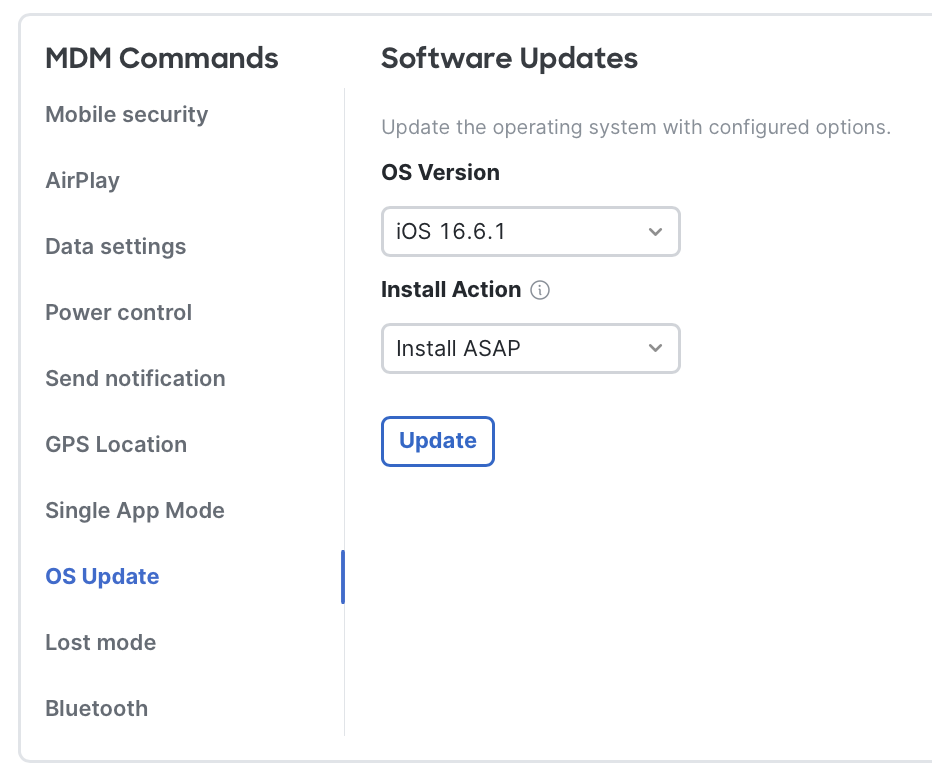
Task: Open the Lost mode panel
Action: [100, 642]
